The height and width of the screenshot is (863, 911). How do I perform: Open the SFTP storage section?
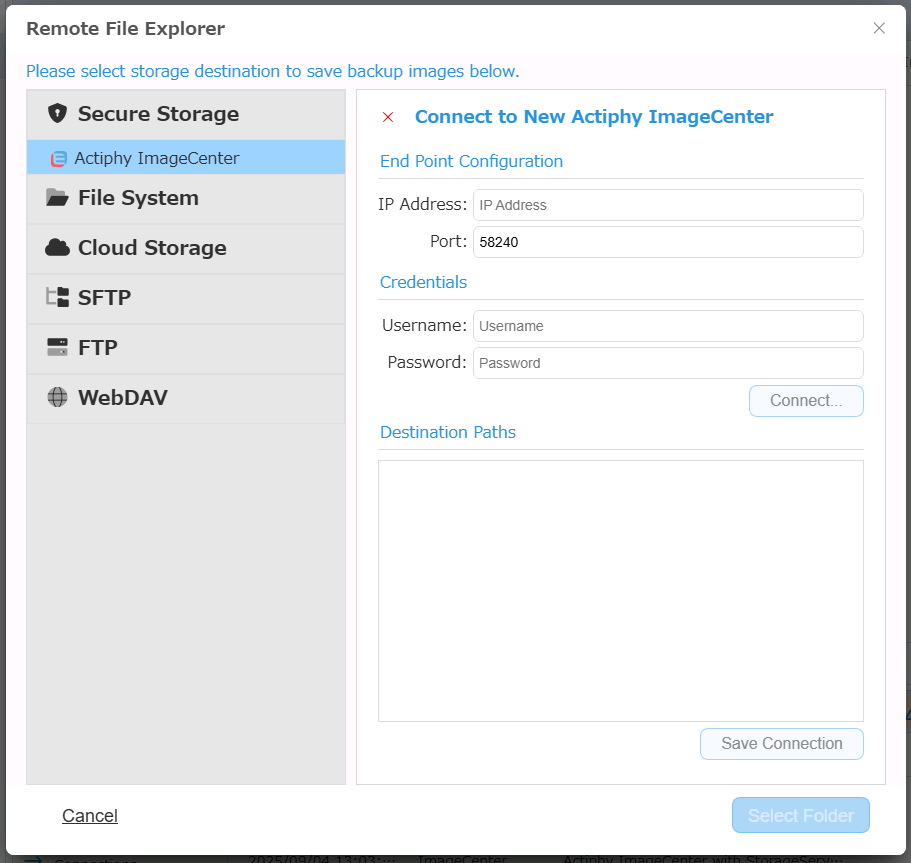point(104,298)
